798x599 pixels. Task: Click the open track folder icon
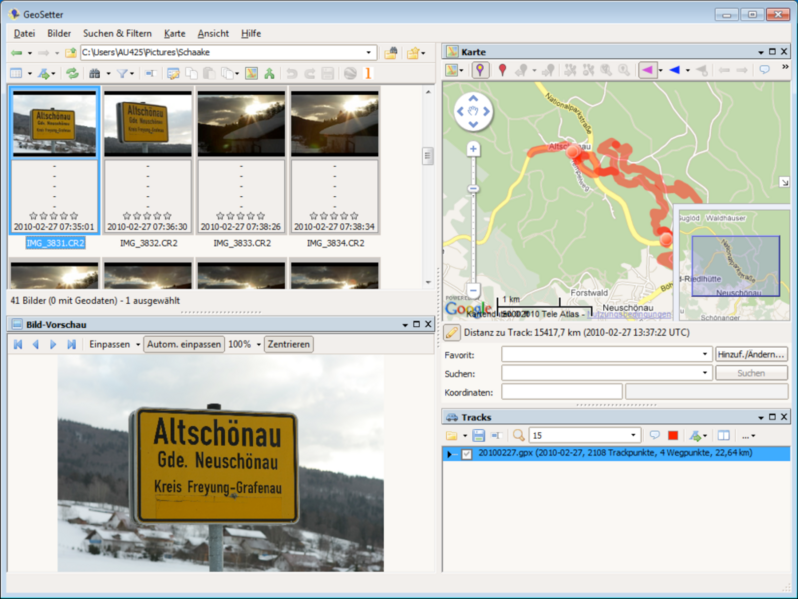(451, 435)
